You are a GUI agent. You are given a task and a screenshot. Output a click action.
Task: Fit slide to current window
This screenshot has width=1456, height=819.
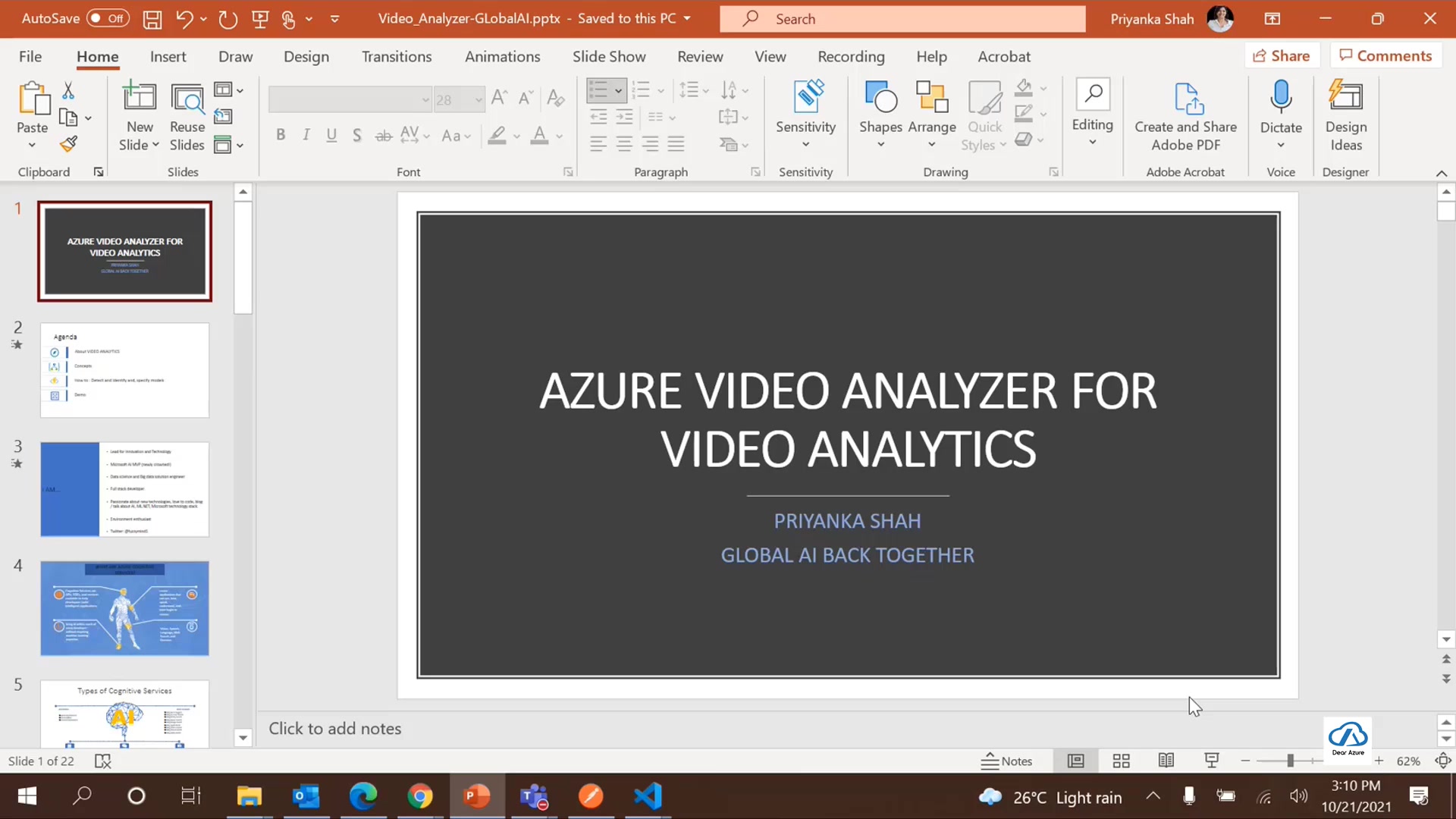pyautogui.click(x=1443, y=761)
